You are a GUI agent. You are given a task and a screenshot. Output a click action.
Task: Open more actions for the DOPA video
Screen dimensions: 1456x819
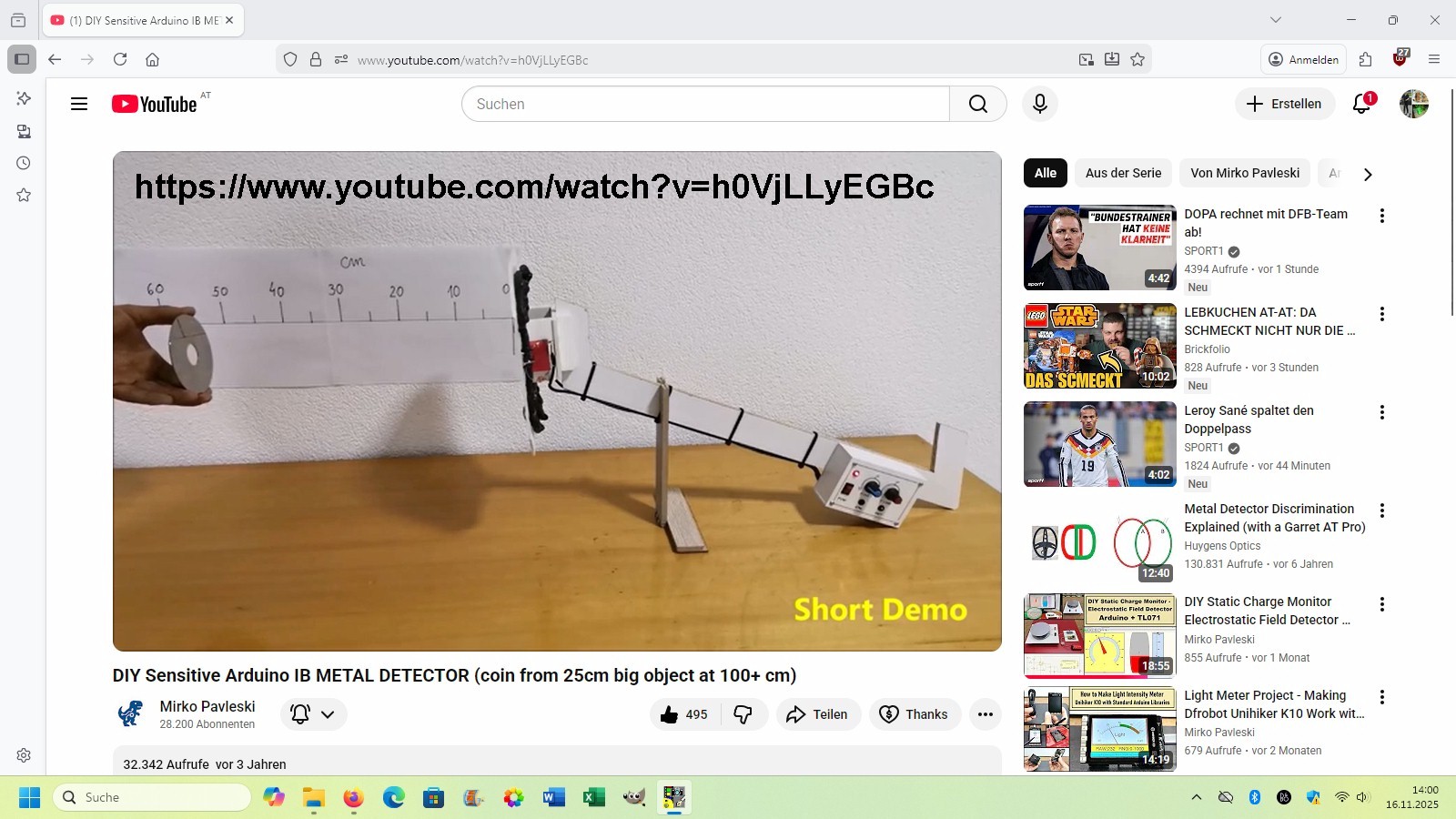click(1381, 216)
